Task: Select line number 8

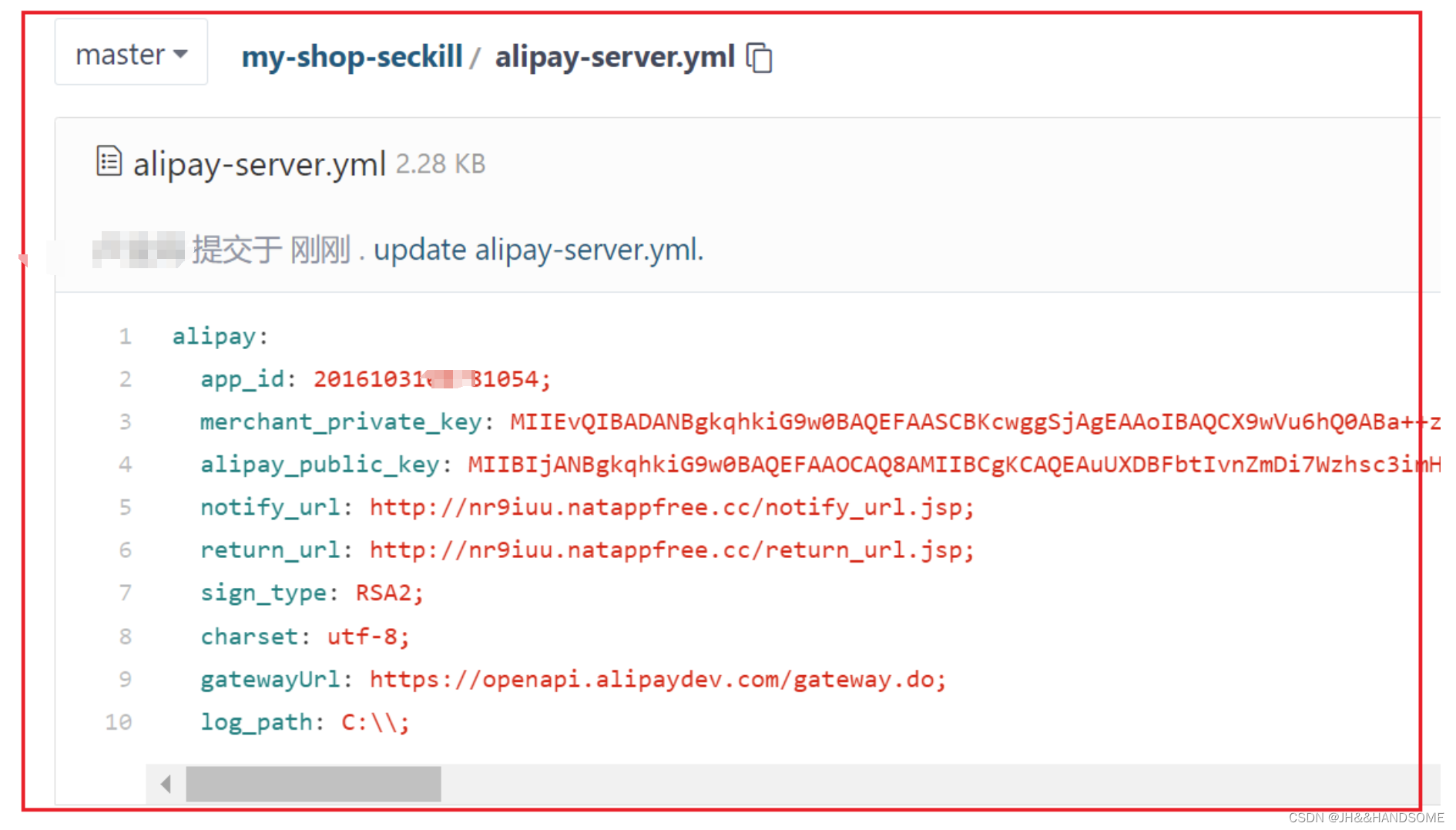Action: [126, 637]
